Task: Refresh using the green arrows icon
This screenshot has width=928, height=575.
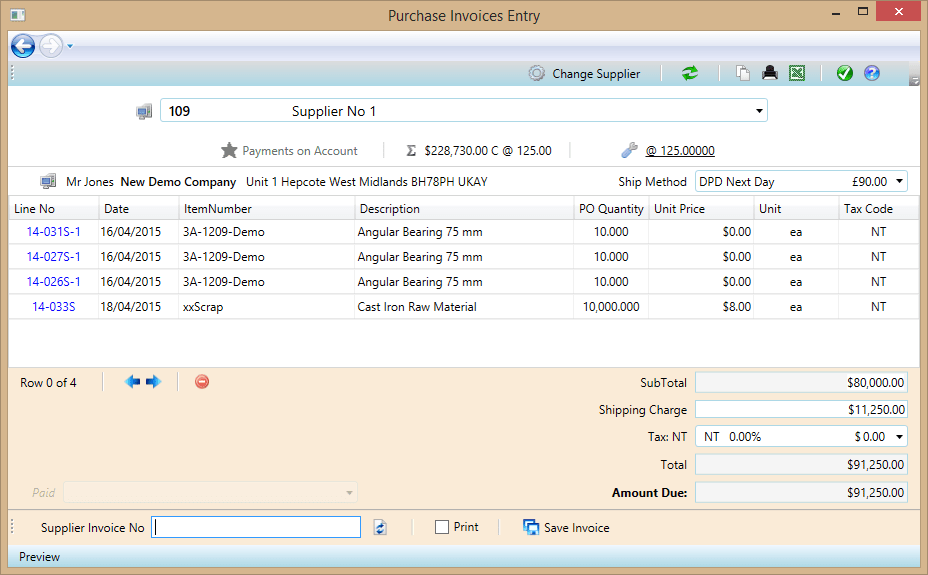Action: pos(689,73)
